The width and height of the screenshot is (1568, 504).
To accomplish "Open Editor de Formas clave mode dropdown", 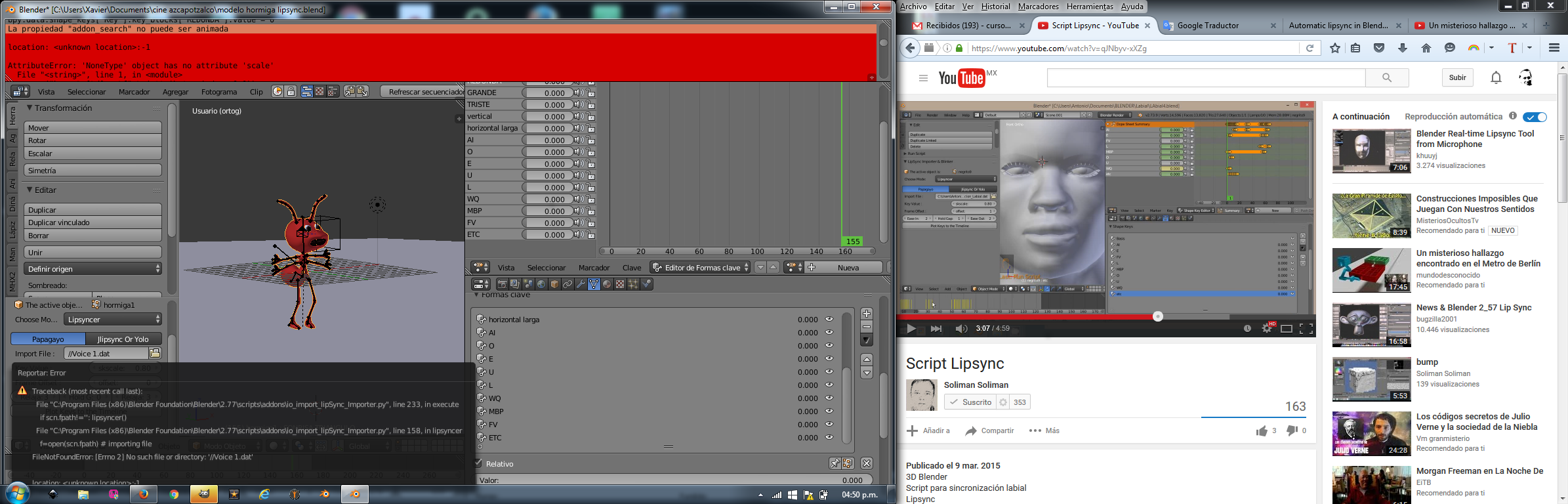I will [700, 267].
